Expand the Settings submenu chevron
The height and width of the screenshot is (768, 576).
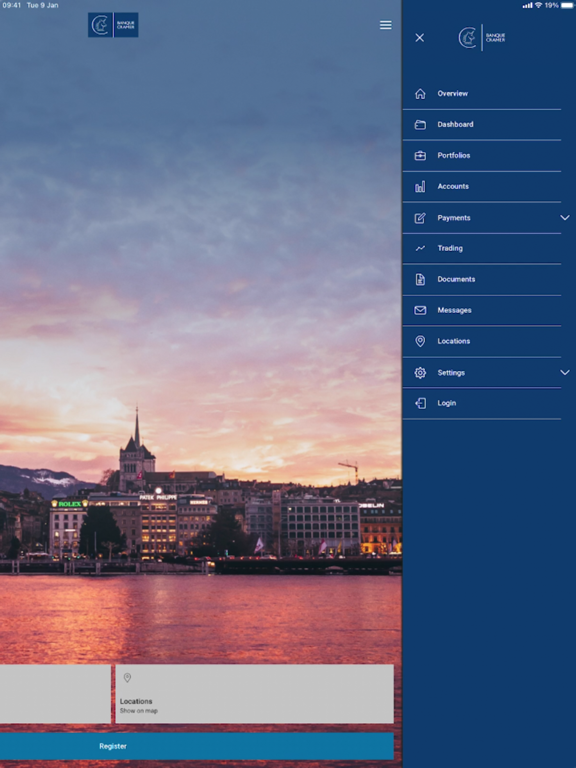[x=565, y=372]
